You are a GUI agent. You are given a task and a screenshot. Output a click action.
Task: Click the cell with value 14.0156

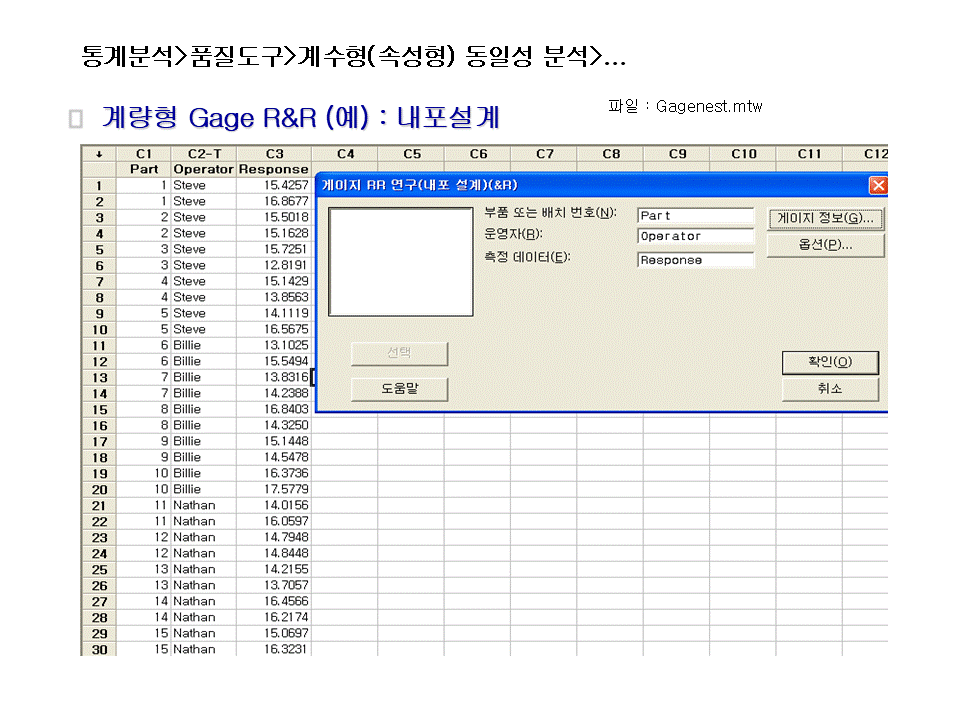pyautogui.click(x=274, y=505)
